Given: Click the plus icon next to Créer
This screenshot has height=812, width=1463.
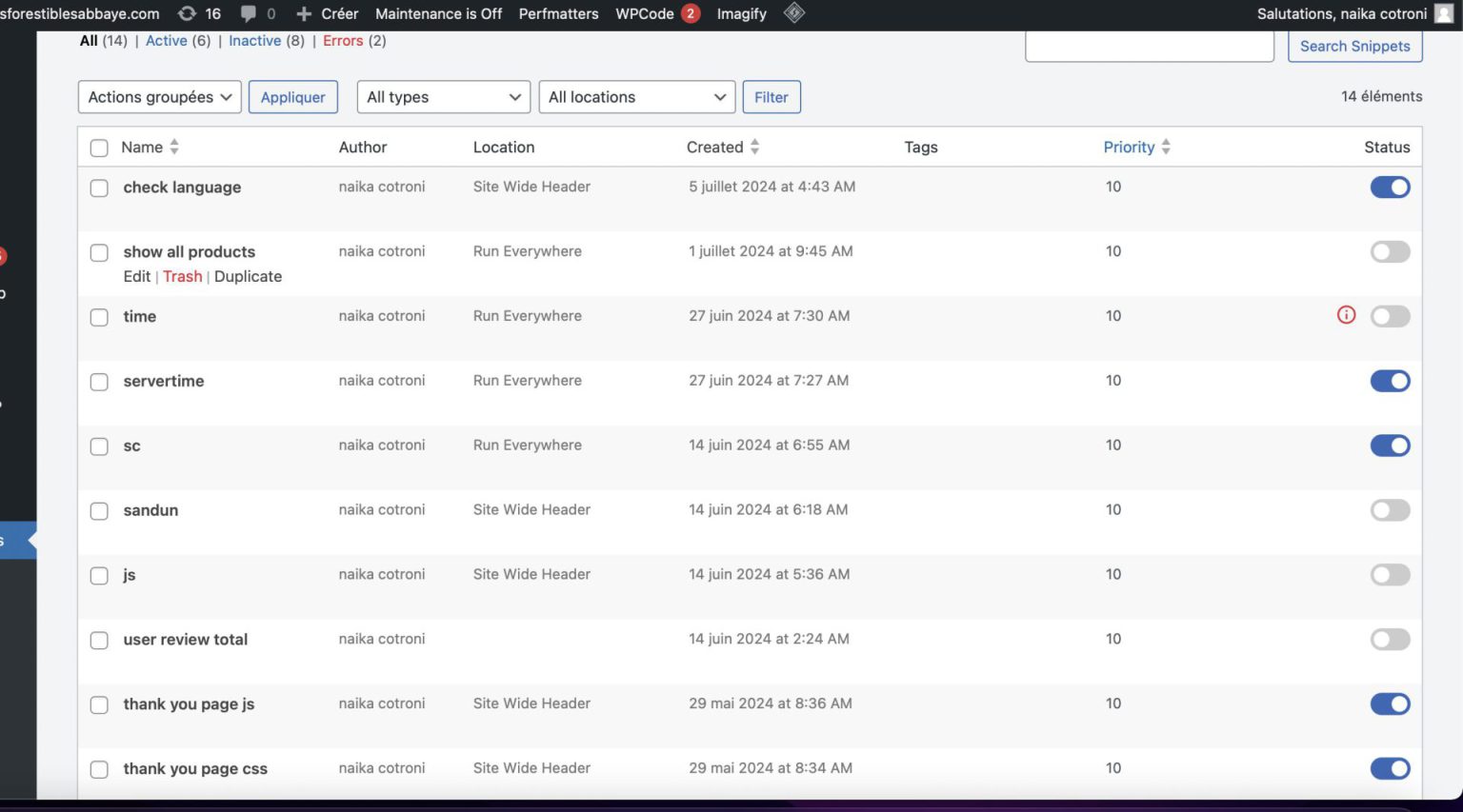Looking at the screenshot, I should pyautogui.click(x=304, y=13).
